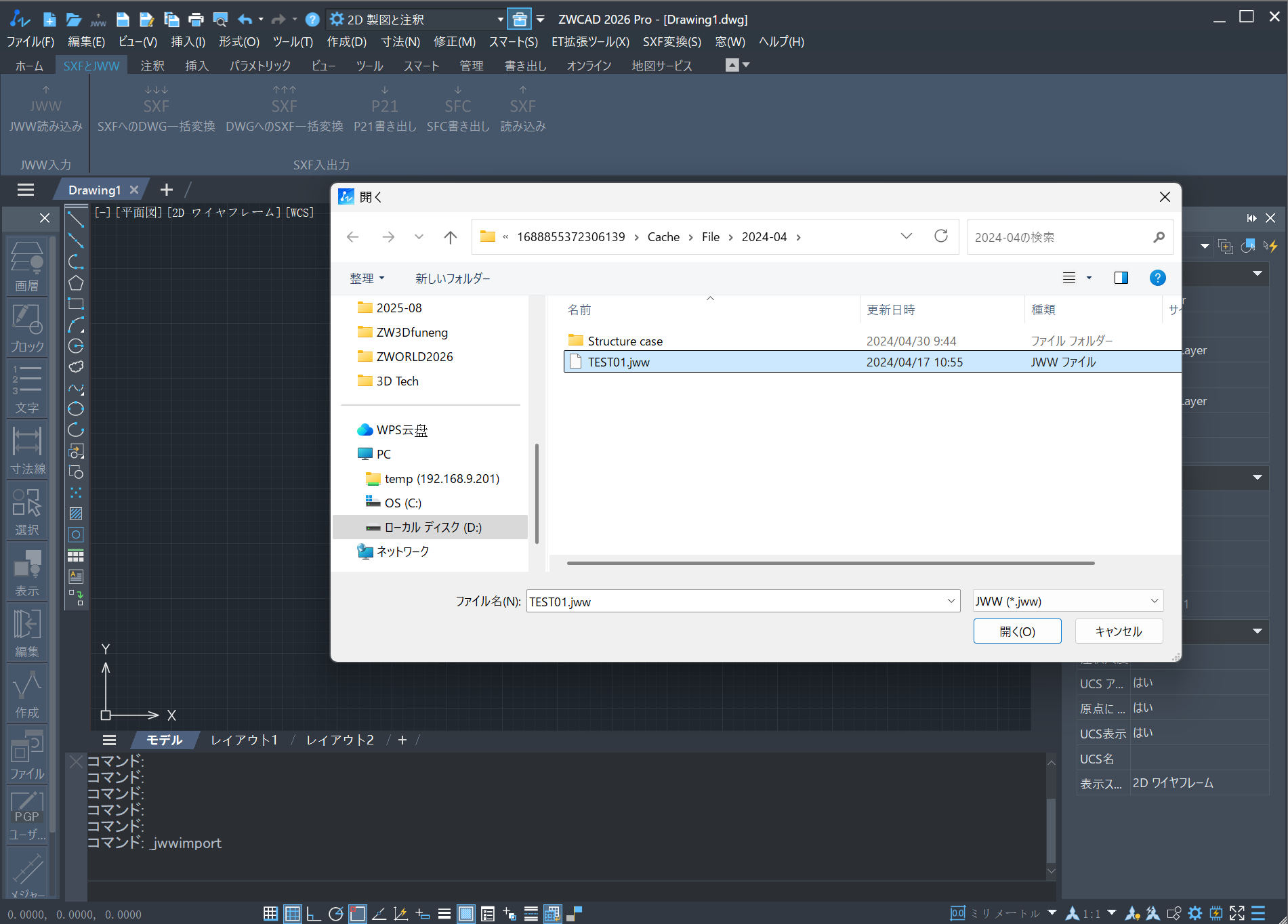
Task: Toggle dynamic input status bar button
Action: (422, 914)
